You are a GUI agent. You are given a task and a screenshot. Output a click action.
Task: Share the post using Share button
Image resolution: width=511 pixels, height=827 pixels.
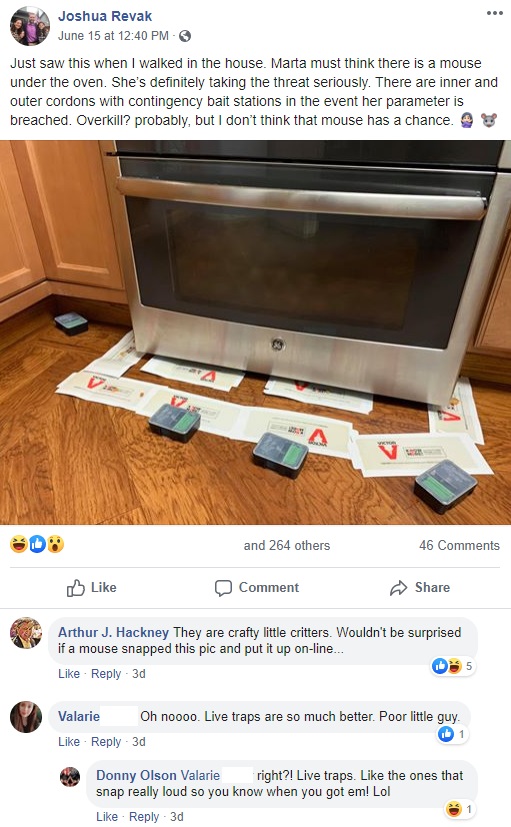pos(420,588)
